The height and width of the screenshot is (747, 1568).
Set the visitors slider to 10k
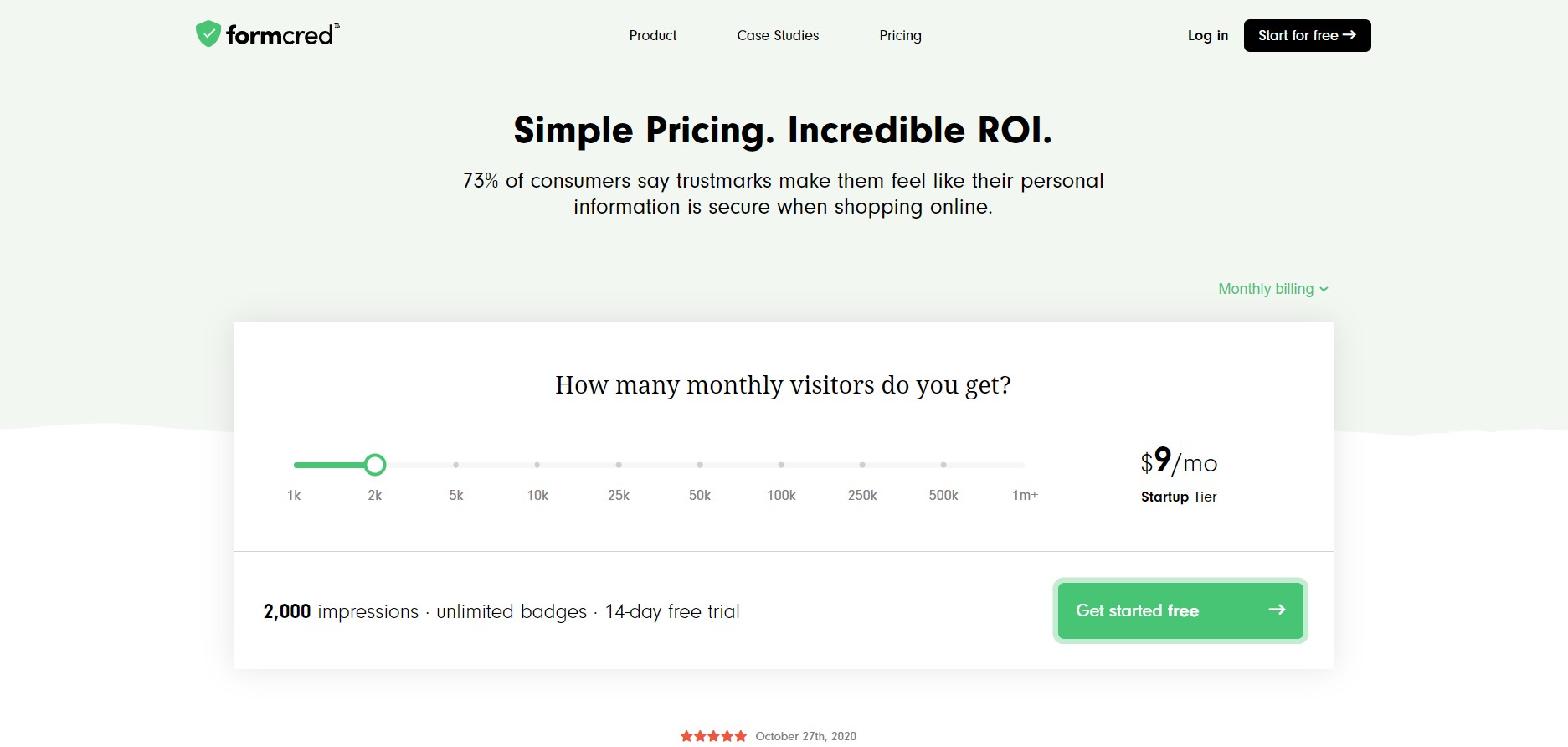tap(537, 465)
